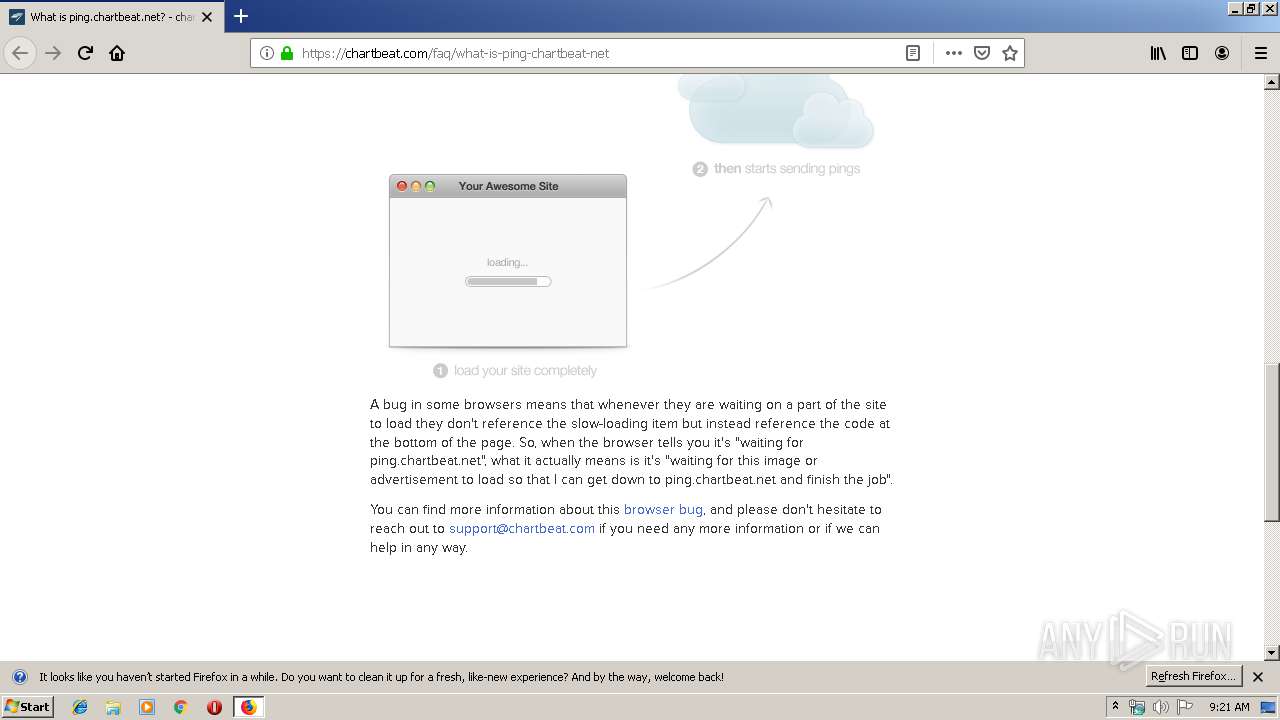Click the 'Your Awesome Site' window illustration

[508, 261]
